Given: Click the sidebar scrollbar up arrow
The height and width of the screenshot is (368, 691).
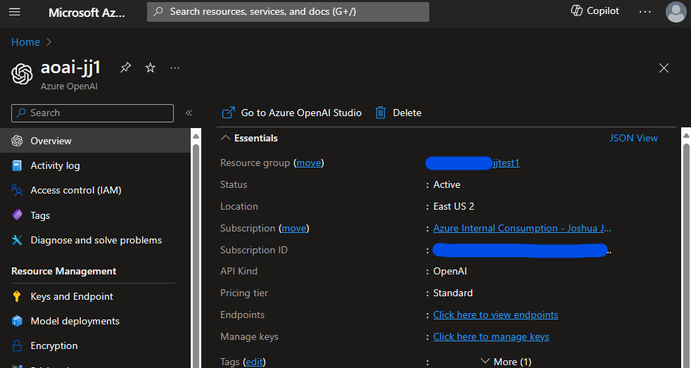Looking at the screenshot, I should tap(196, 136).
